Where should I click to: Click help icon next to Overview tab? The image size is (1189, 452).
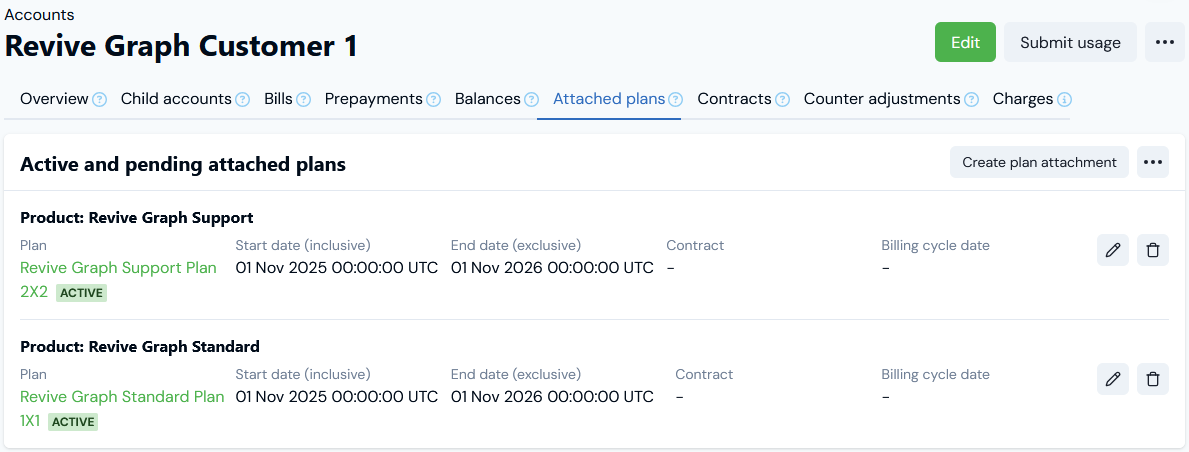[100, 100]
